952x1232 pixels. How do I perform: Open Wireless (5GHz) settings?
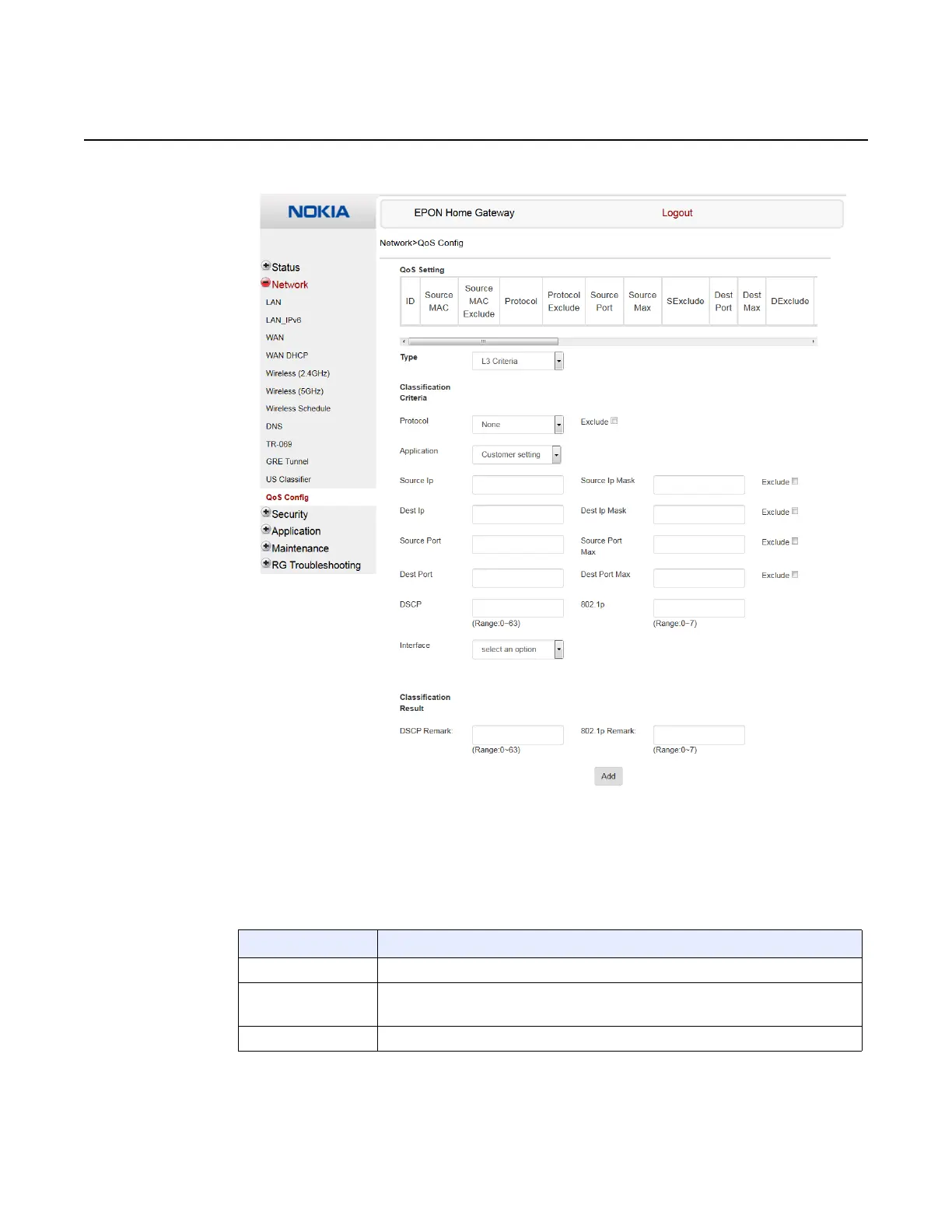click(295, 391)
